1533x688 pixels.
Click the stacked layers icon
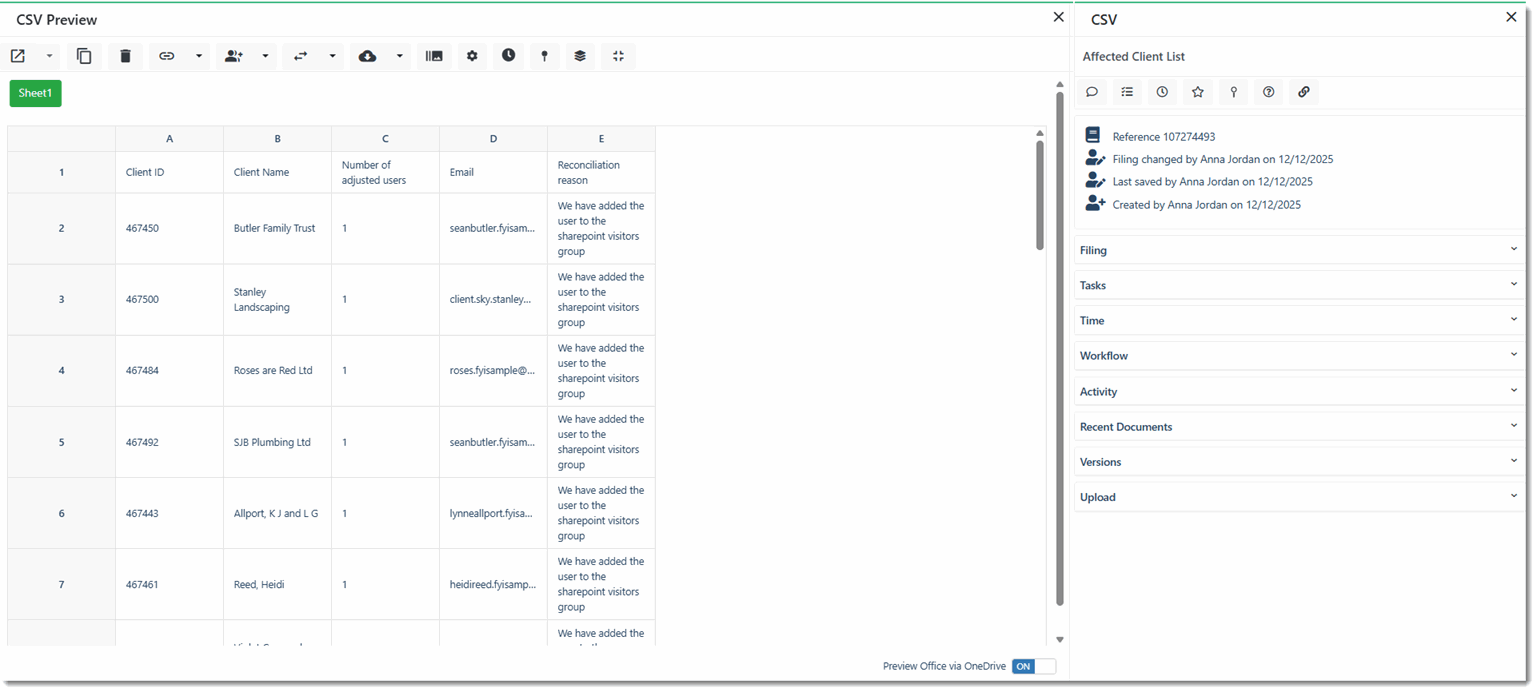[580, 56]
